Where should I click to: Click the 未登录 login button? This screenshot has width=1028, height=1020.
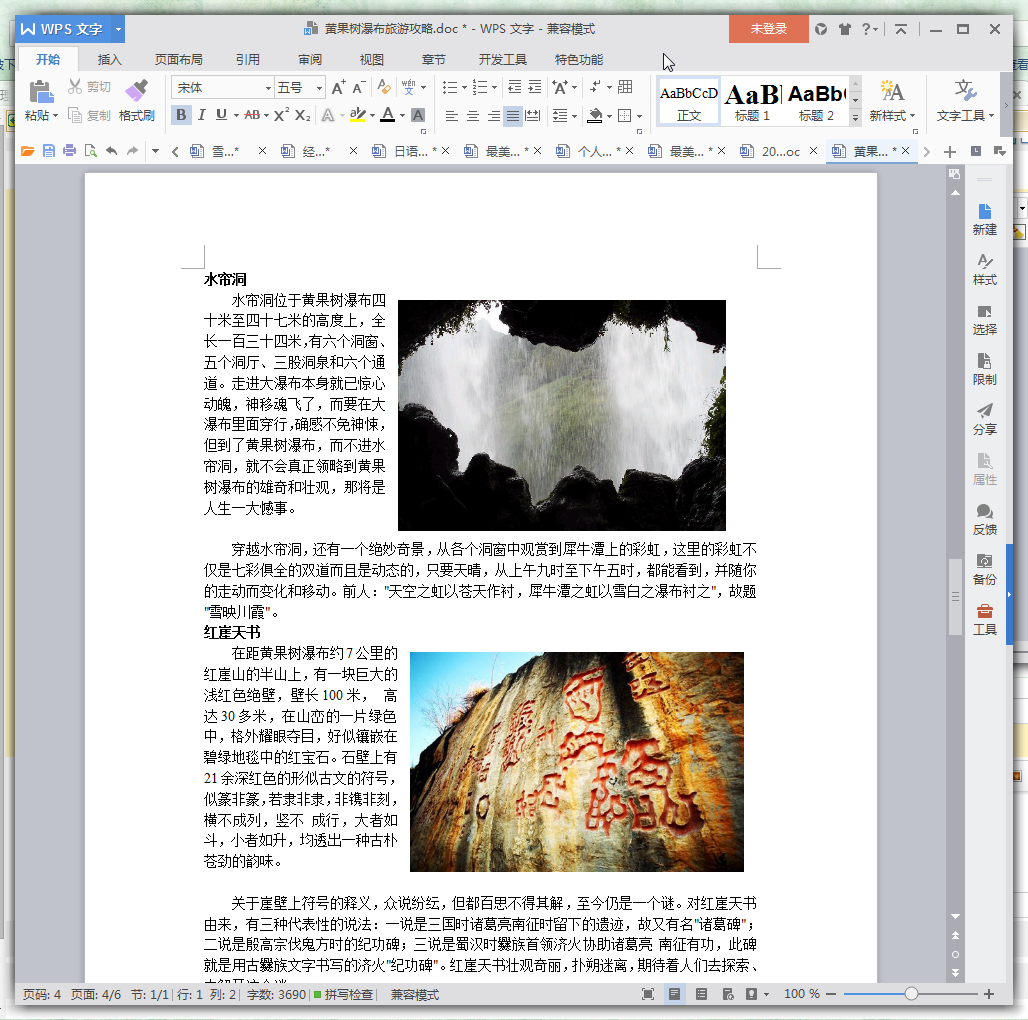coord(768,29)
